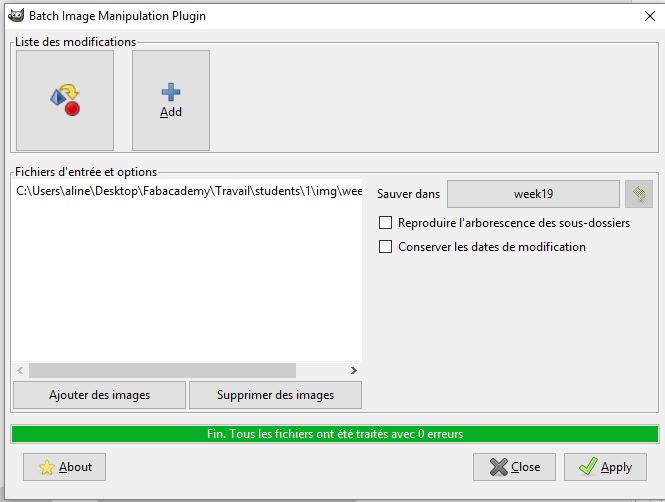Image resolution: width=665 pixels, height=502 pixels.
Task: Close the plugin with the Close button
Action: [514, 467]
